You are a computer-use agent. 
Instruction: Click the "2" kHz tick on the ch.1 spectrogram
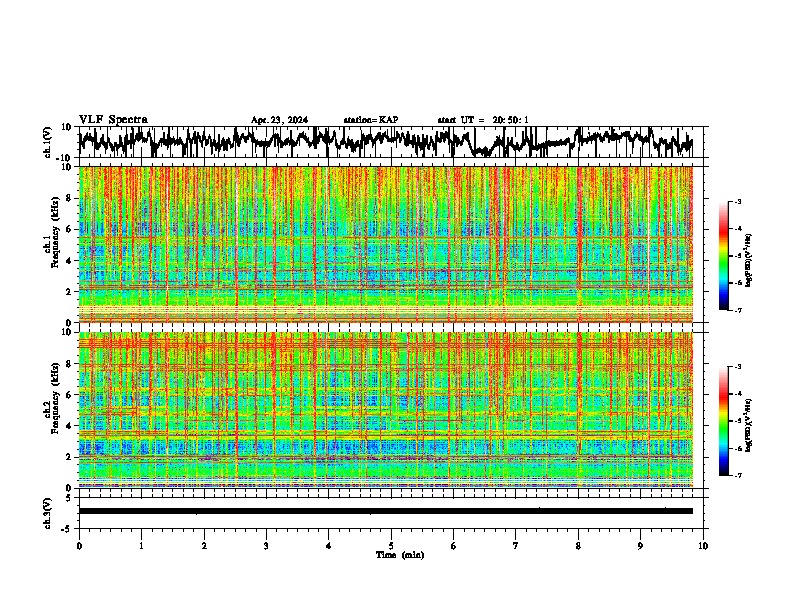click(70, 291)
